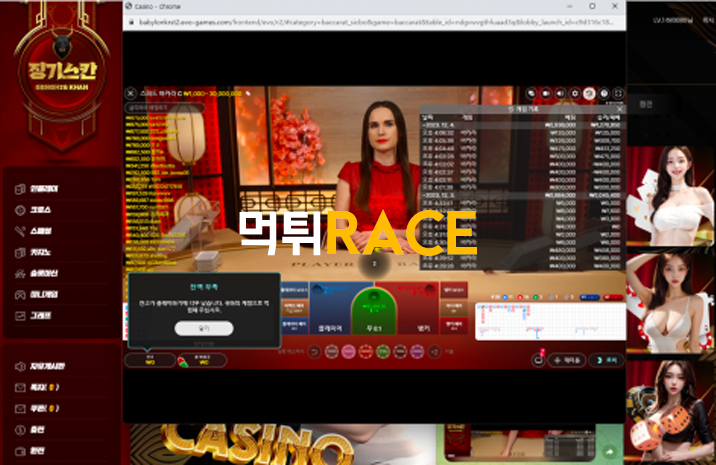Select the purple betting chip
This screenshot has width=716, height=465.
[x=417, y=351]
